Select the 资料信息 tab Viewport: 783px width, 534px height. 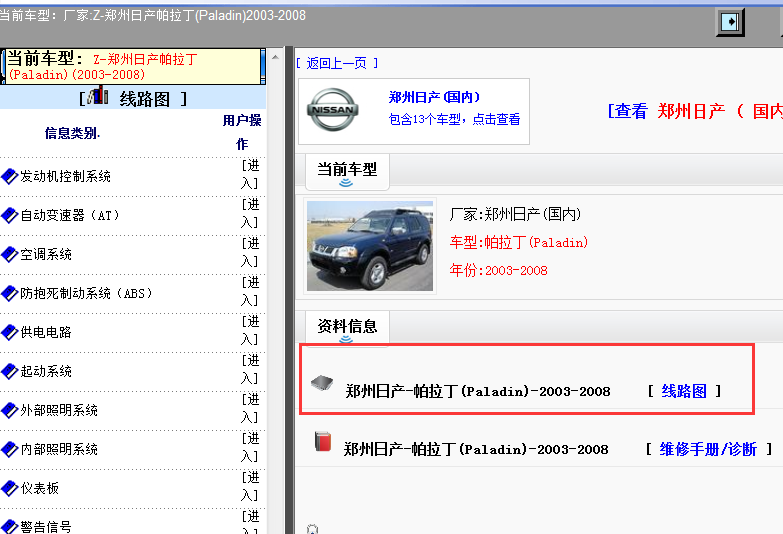[347, 328]
